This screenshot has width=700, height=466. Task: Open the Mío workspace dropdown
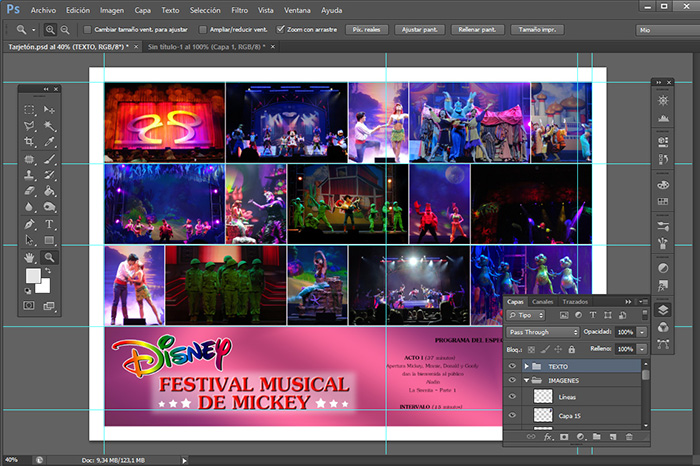coord(668,30)
